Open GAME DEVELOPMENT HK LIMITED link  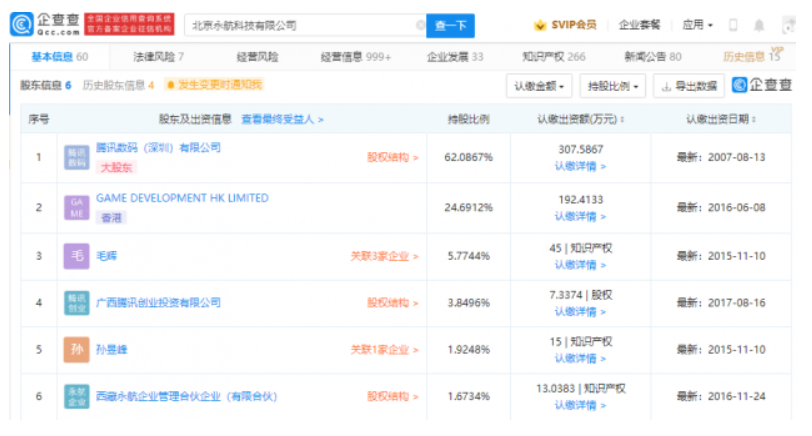click(x=182, y=198)
